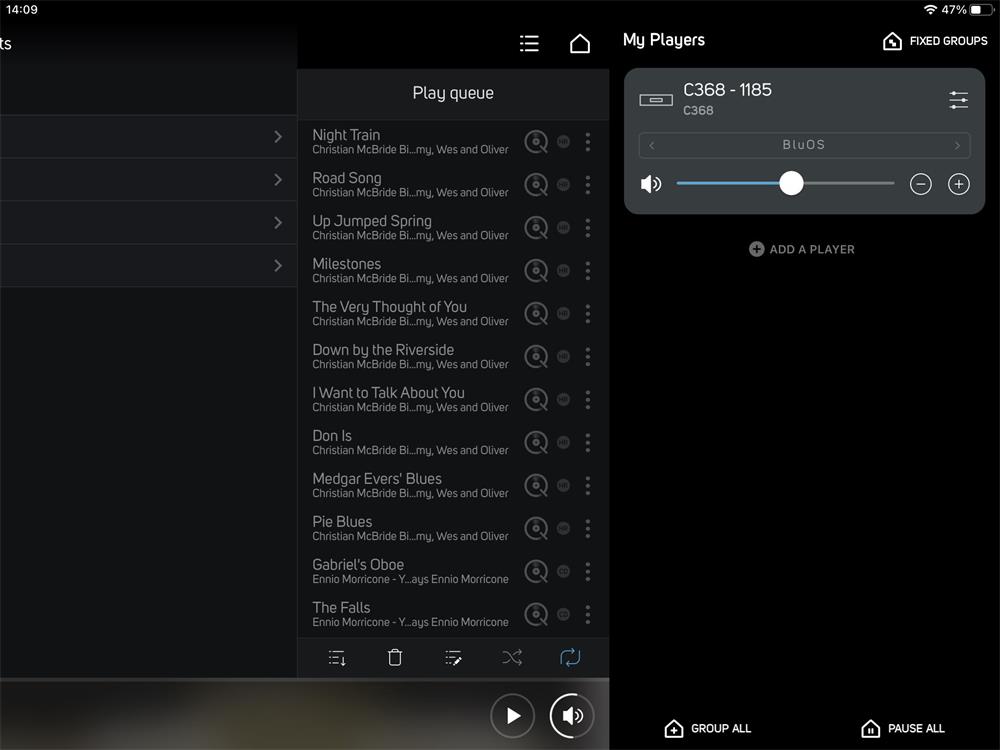
Task: Toggle shuffle mode
Action: point(512,657)
